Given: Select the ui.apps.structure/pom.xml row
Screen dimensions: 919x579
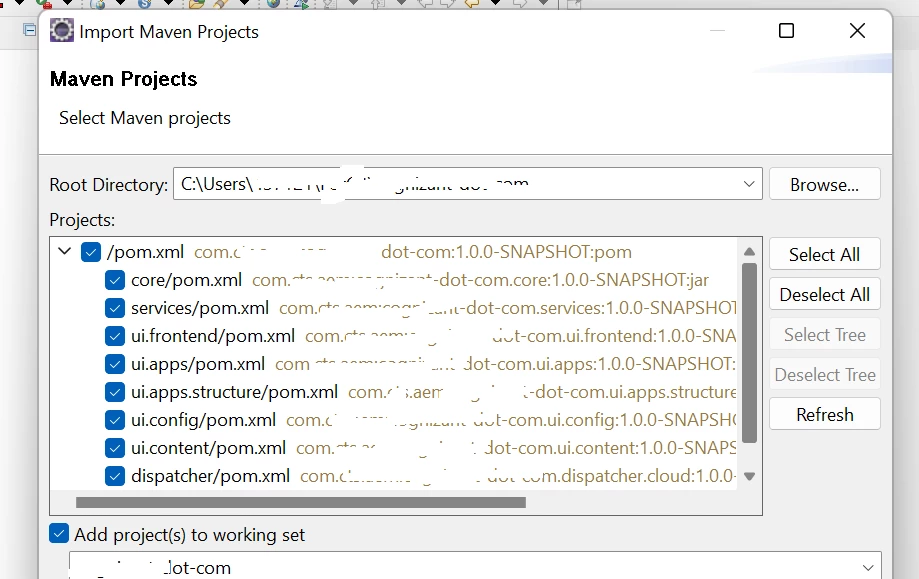Looking at the screenshot, I should 433,392.
